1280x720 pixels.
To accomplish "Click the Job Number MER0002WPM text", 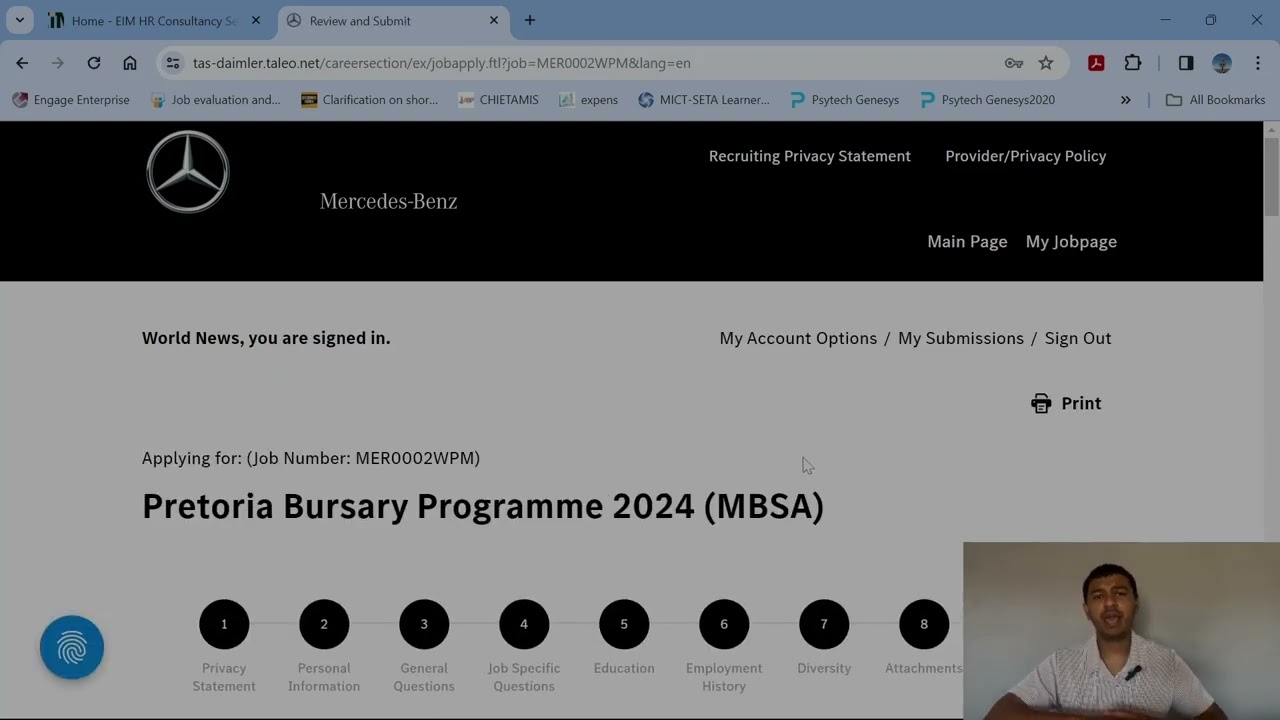I will [x=364, y=458].
